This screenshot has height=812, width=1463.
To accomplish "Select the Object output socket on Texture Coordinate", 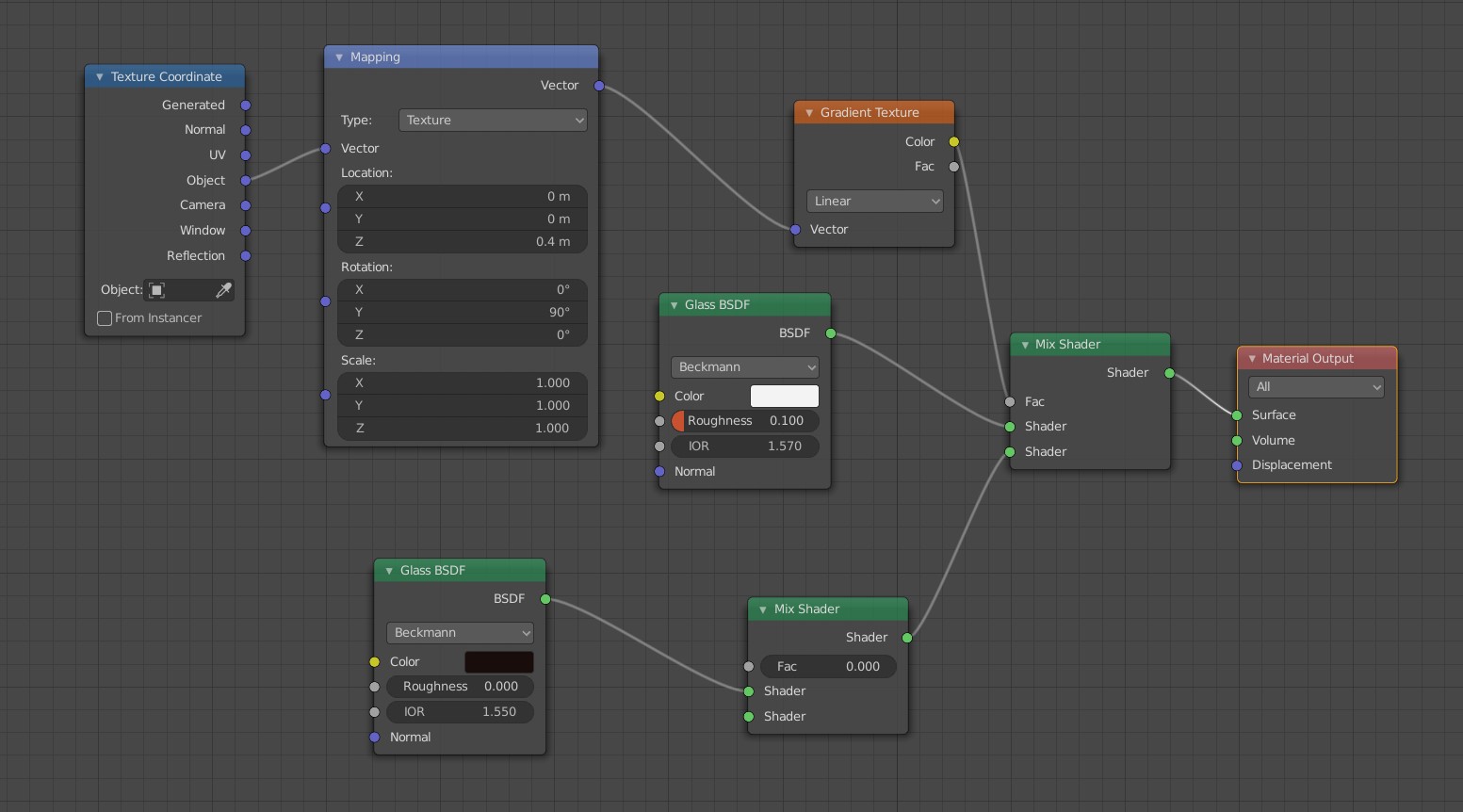I will click(x=246, y=180).
